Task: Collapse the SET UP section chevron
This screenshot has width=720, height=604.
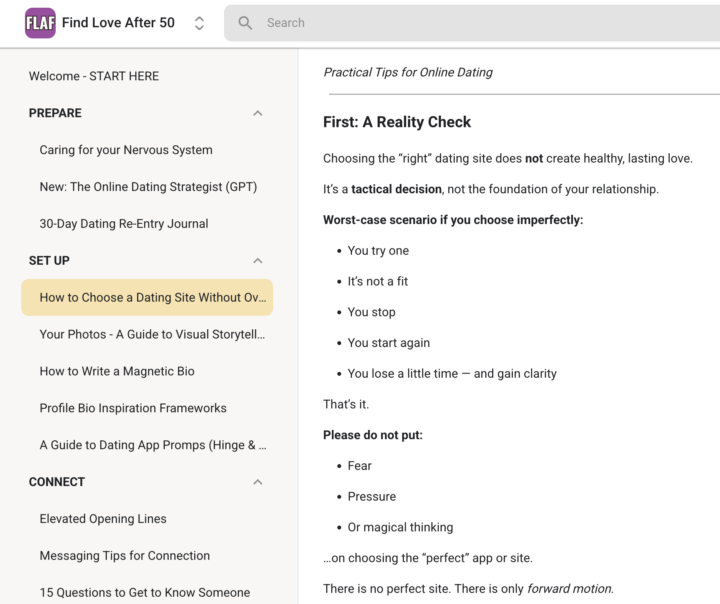Action: [258, 261]
